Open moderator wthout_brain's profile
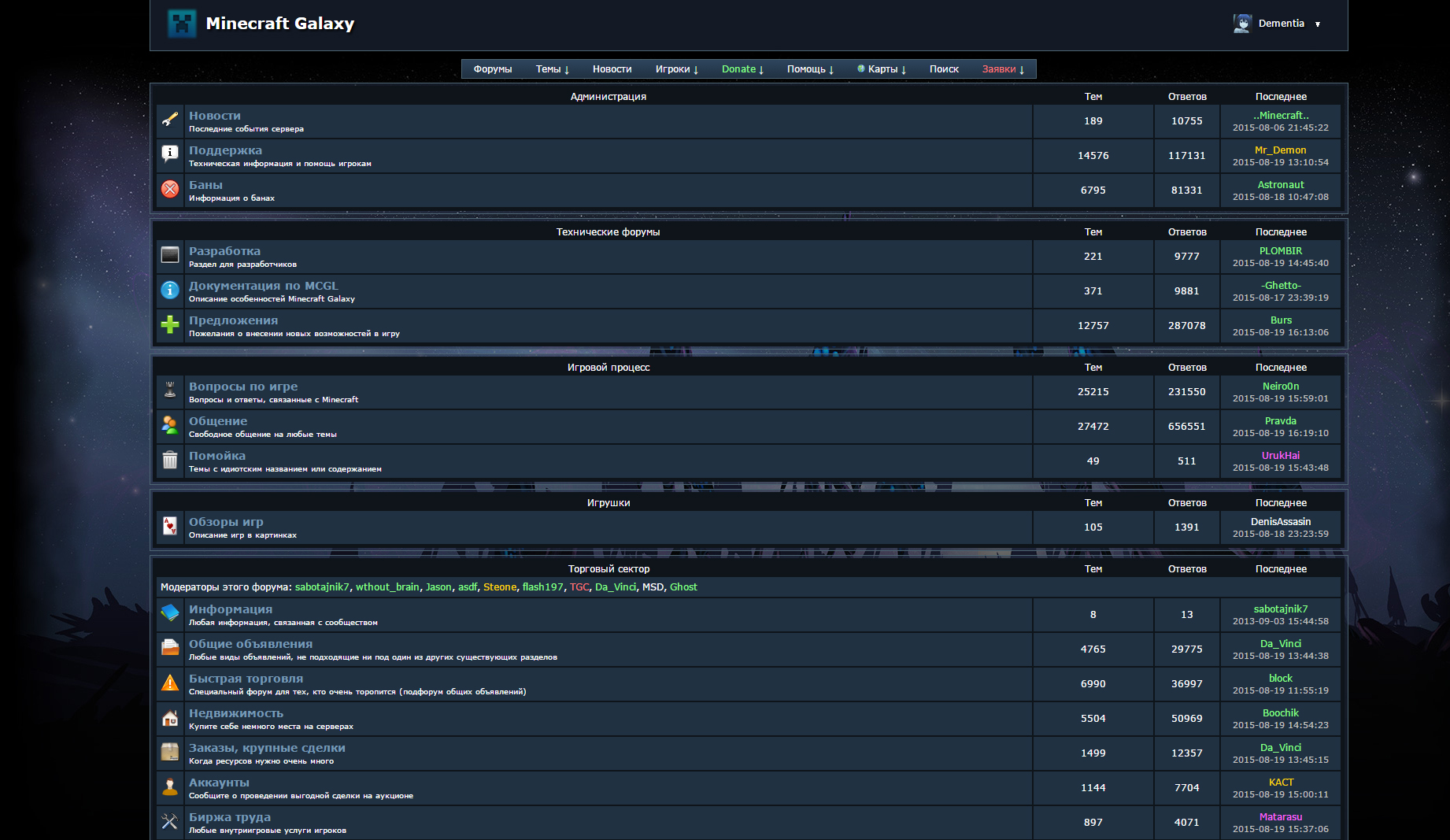Image resolution: width=1450 pixels, height=840 pixels. [x=387, y=587]
